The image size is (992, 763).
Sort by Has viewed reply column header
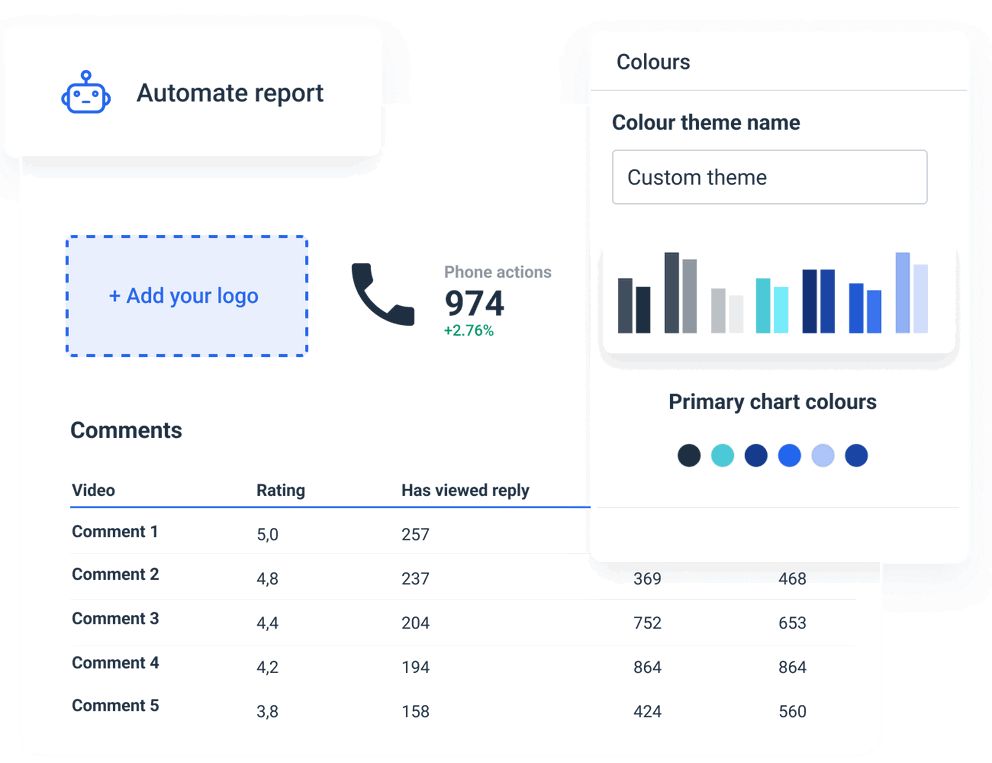click(465, 490)
